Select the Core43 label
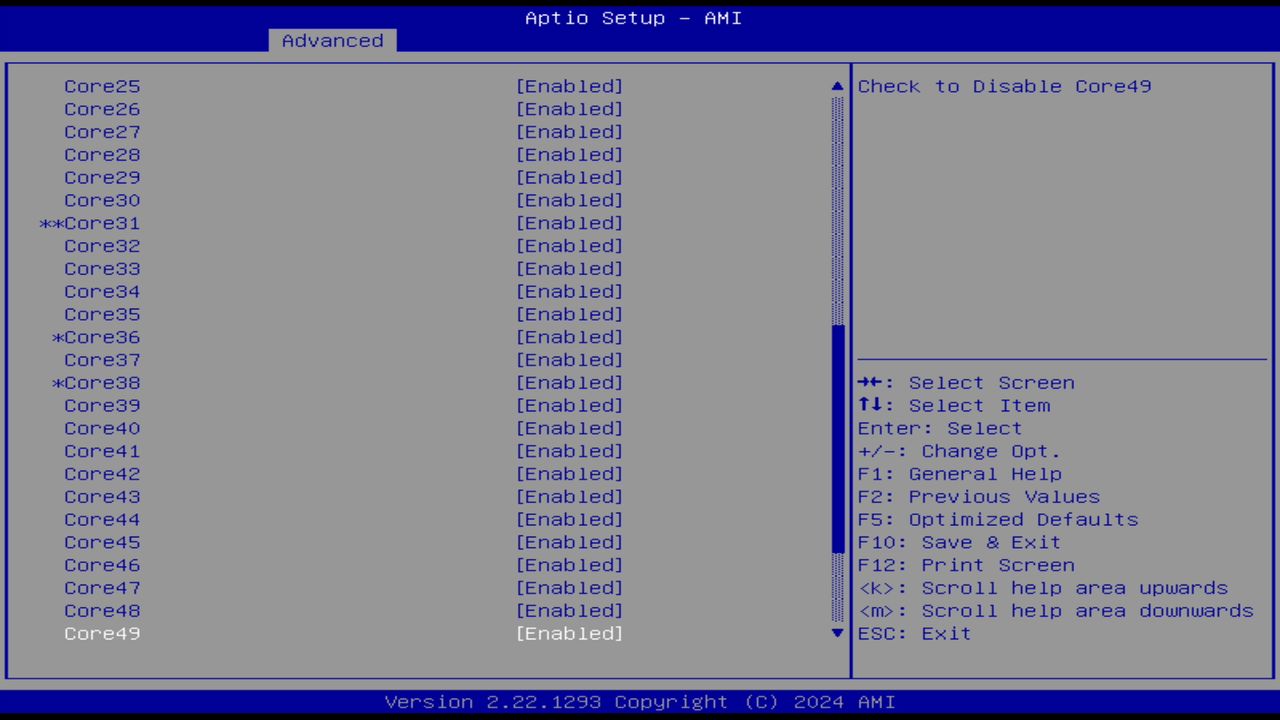Image resolution: width=1280 pixels, height=720 pixels. click(102, 497)
